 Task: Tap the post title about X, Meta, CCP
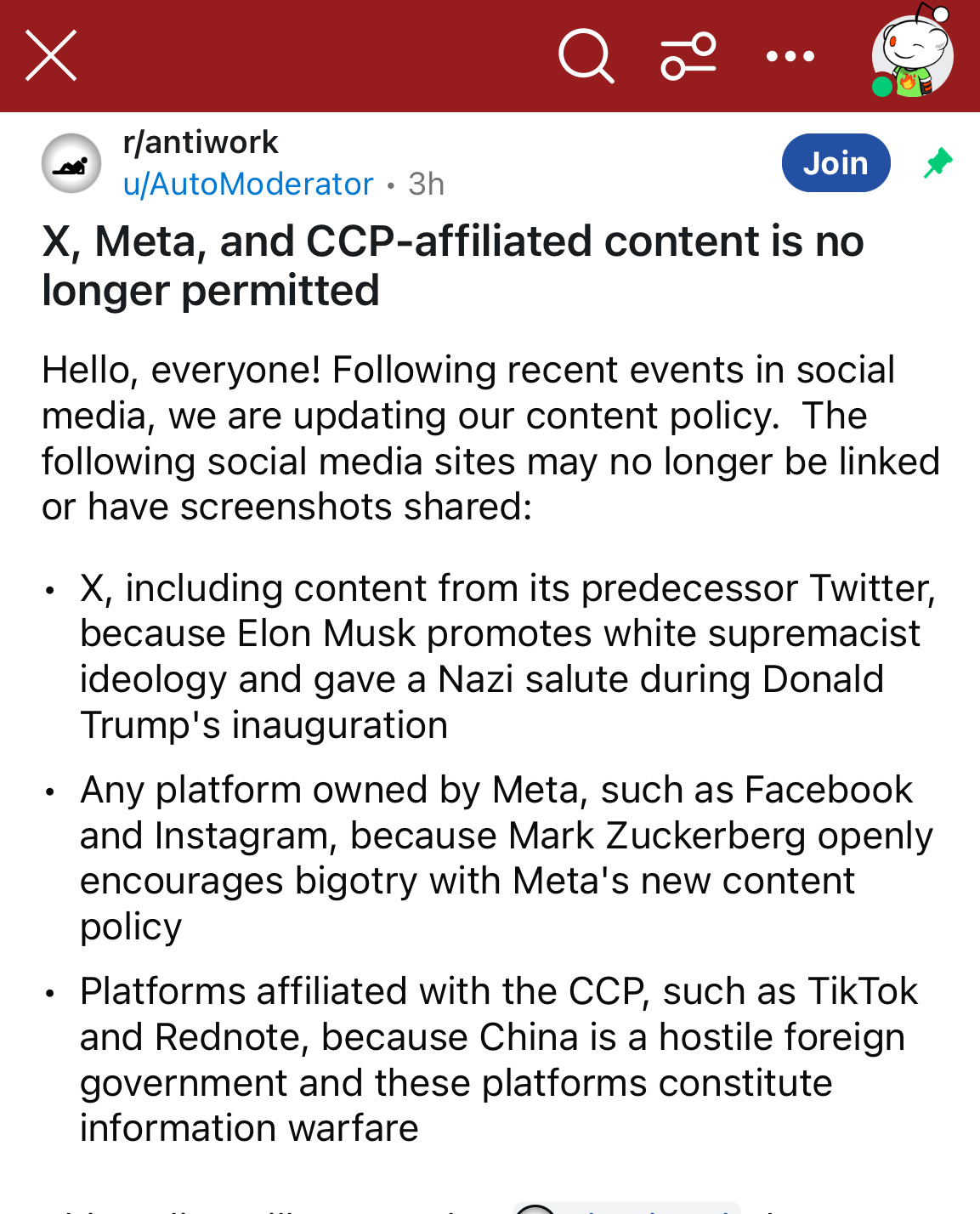[452, 265]
